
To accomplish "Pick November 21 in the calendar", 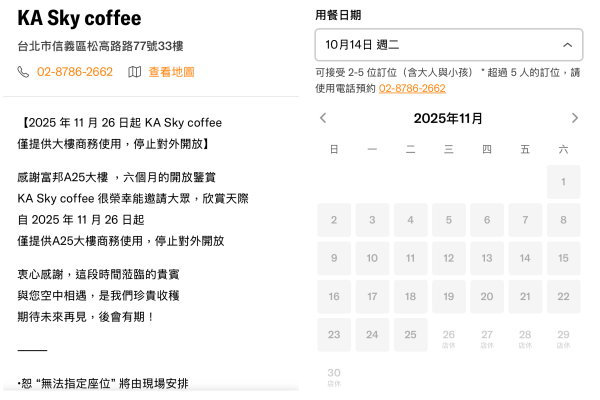I will [525, 297].
